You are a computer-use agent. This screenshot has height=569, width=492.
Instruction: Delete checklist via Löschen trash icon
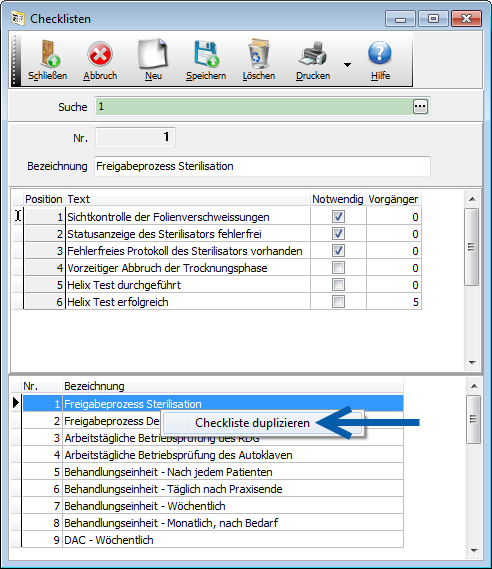coord(259,54)
